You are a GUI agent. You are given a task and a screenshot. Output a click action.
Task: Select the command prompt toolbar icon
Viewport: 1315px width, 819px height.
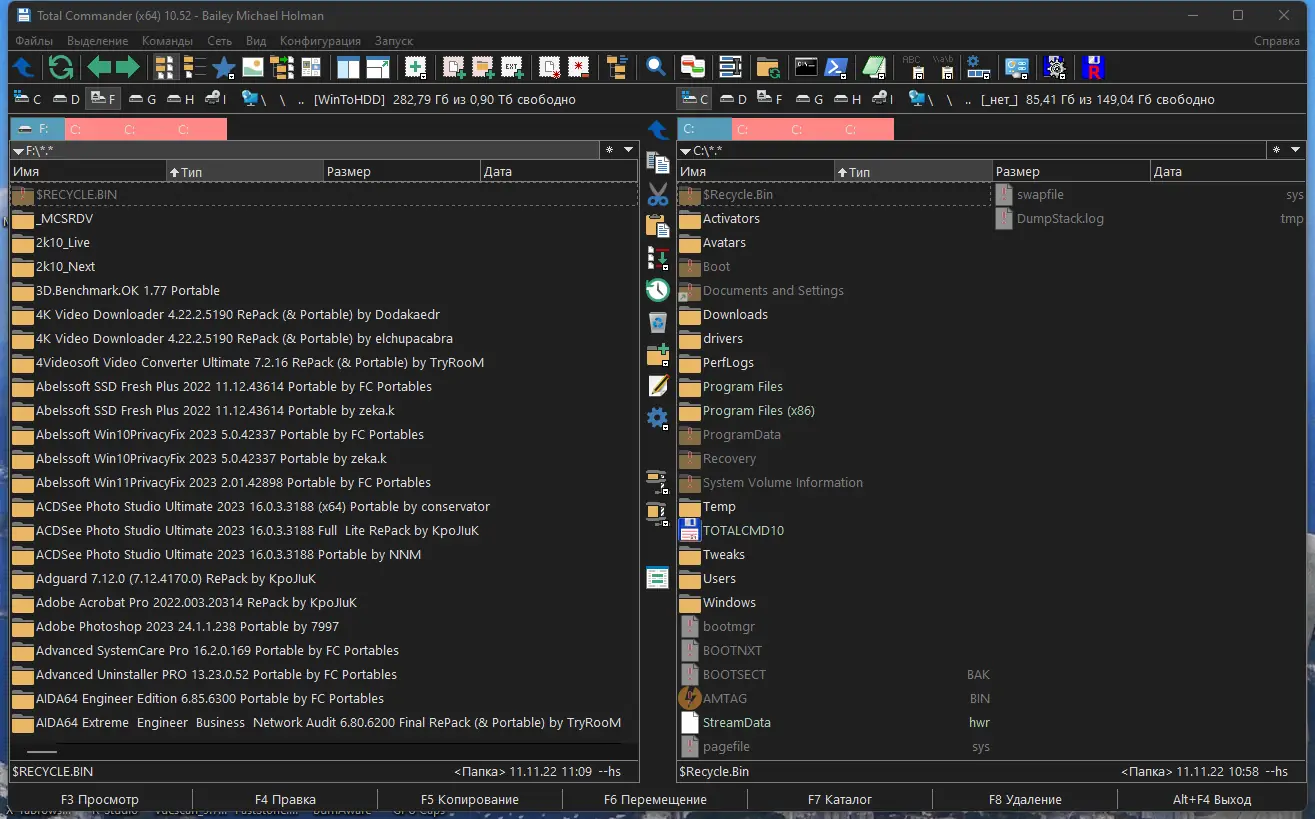pos(805,67)
